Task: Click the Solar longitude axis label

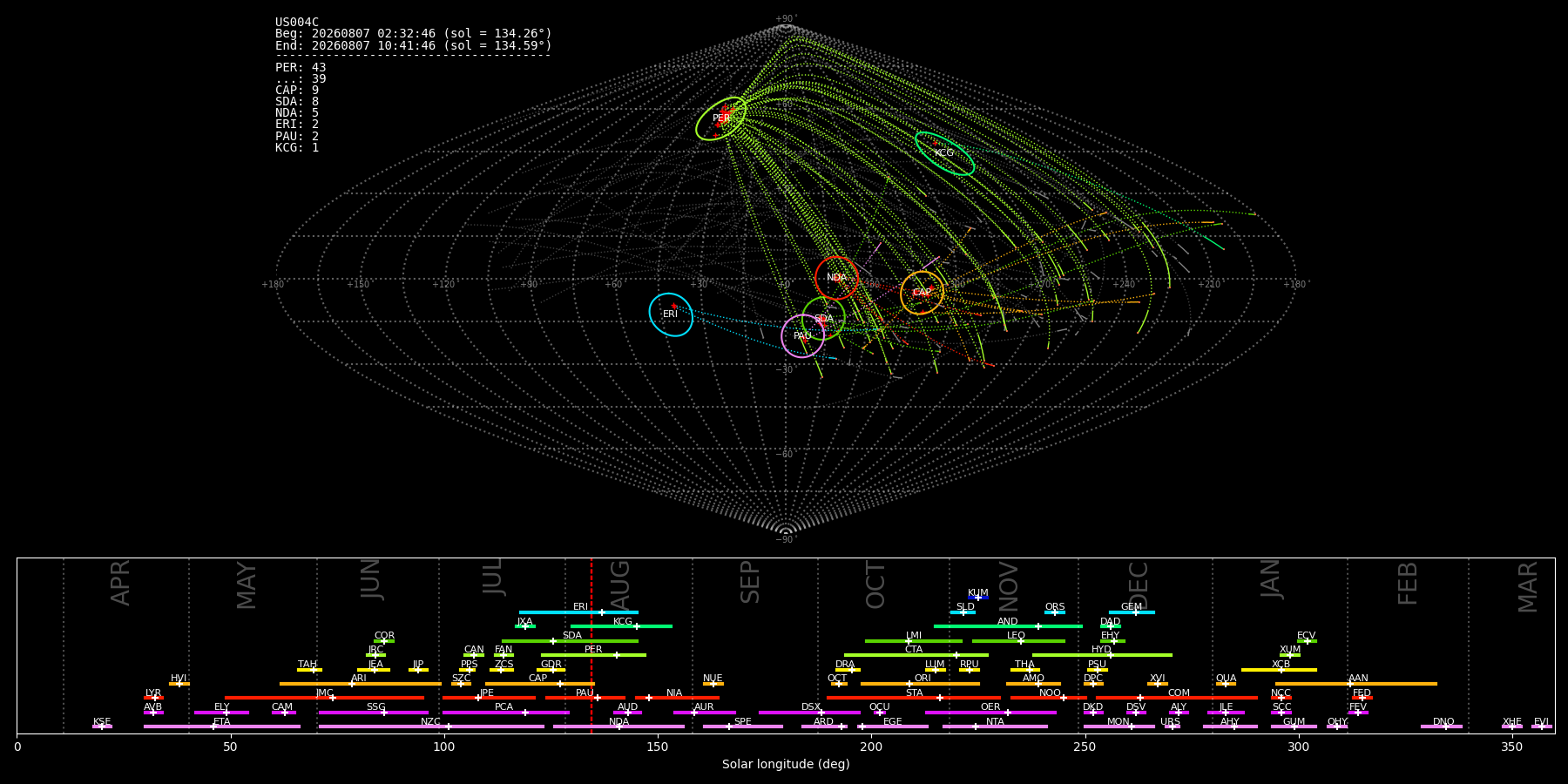Action: tap(786, 765)
